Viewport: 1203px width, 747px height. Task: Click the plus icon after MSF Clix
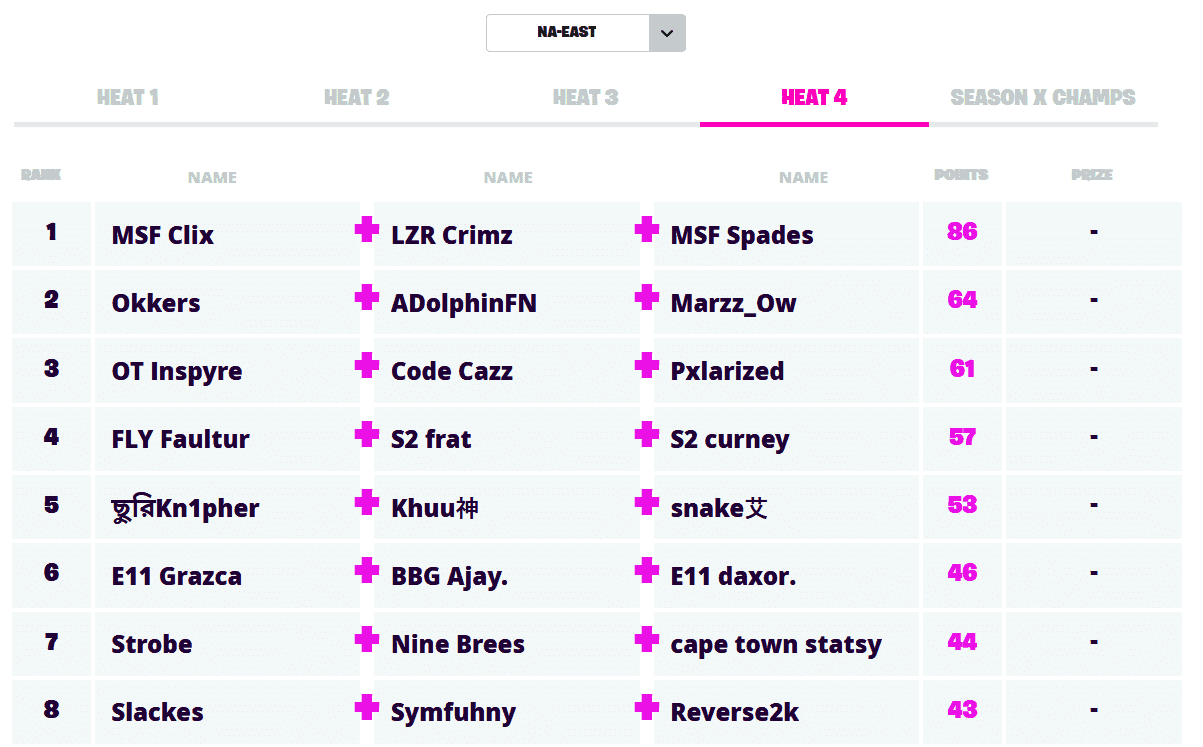click(x=367, y=230)
